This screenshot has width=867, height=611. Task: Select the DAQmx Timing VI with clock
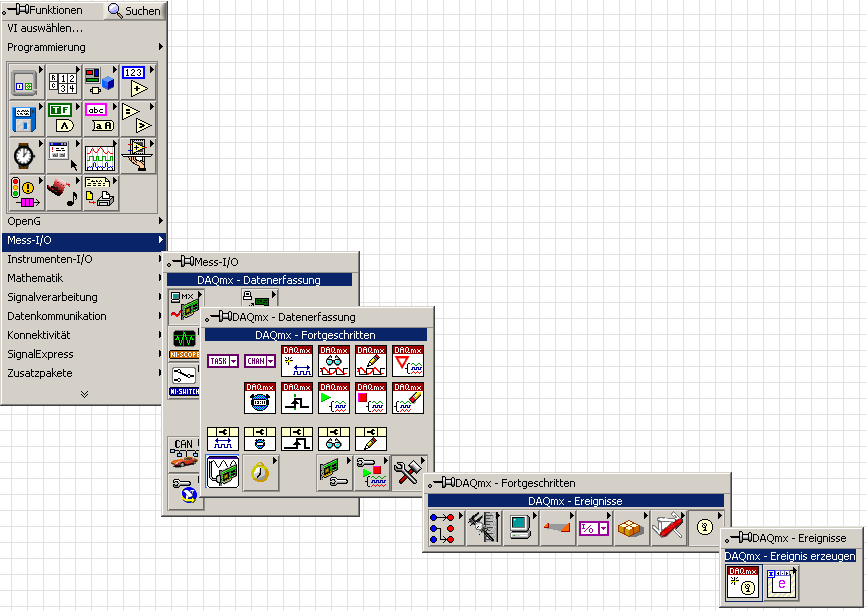click(260, 398)
